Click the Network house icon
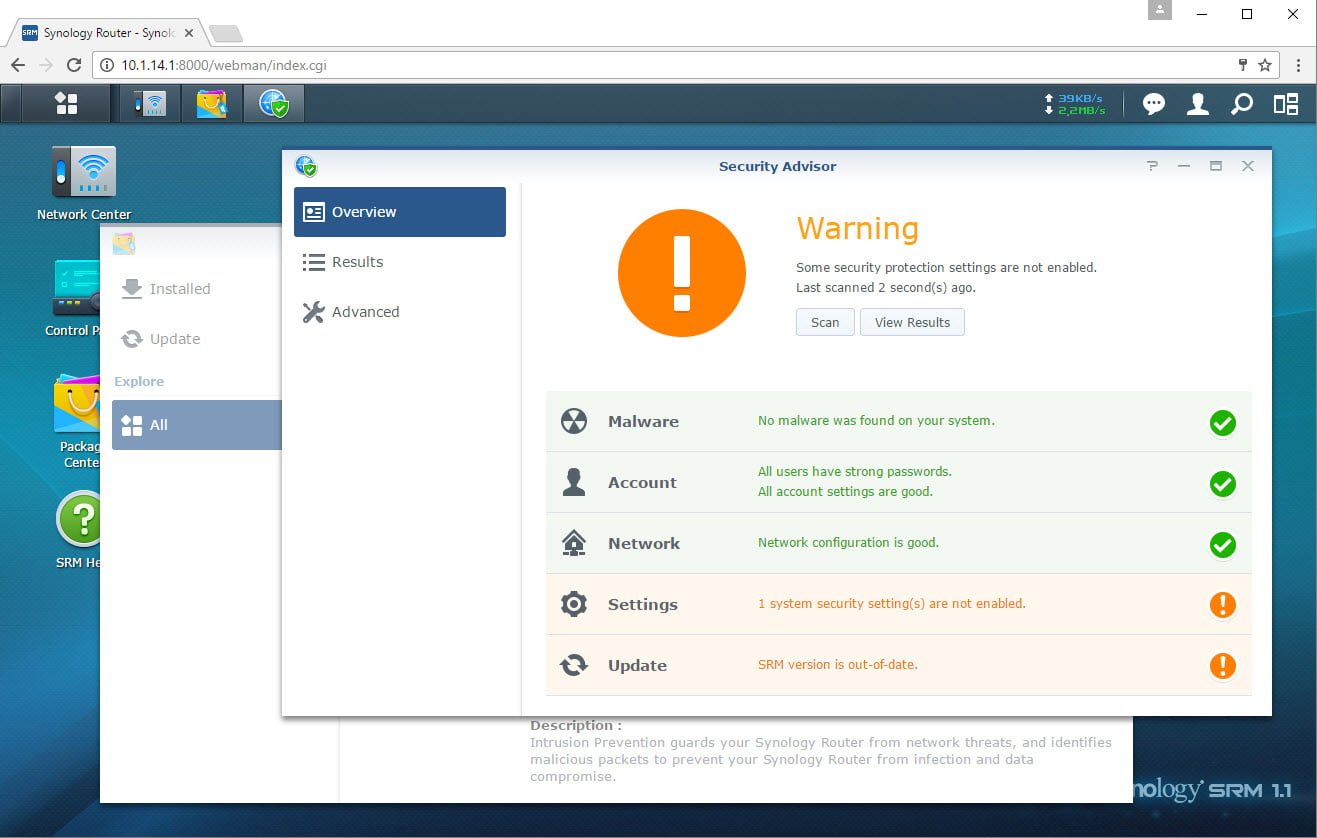The image size is (1317, 838). (574, 543)
